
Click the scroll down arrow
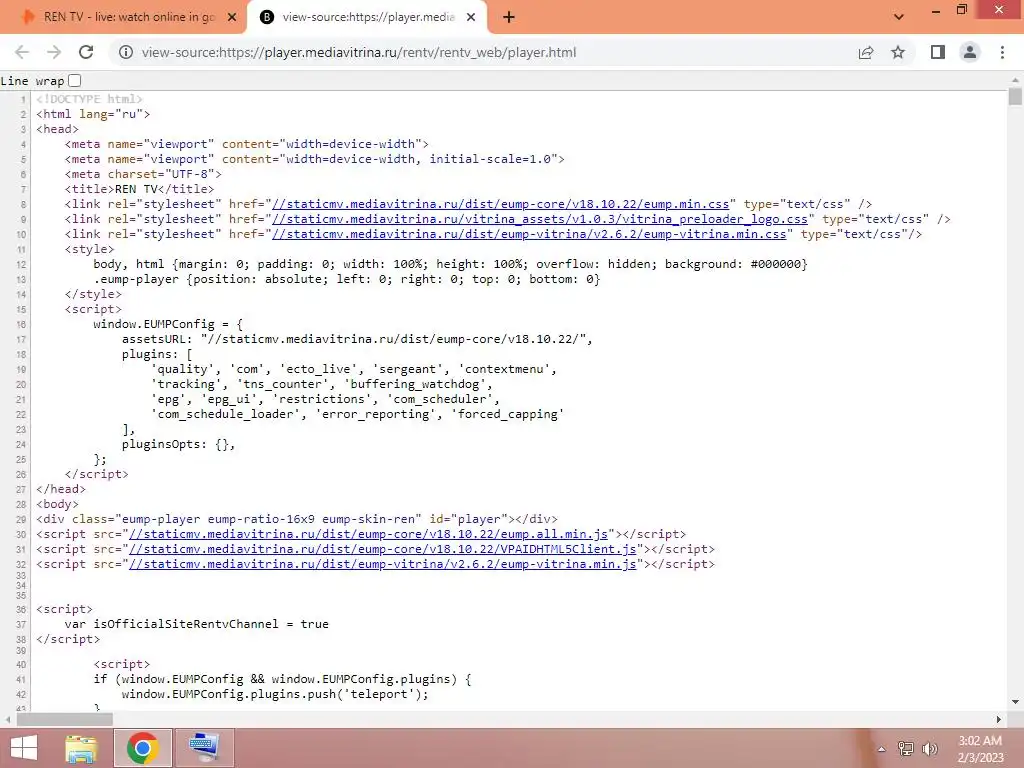[1015, 703]
